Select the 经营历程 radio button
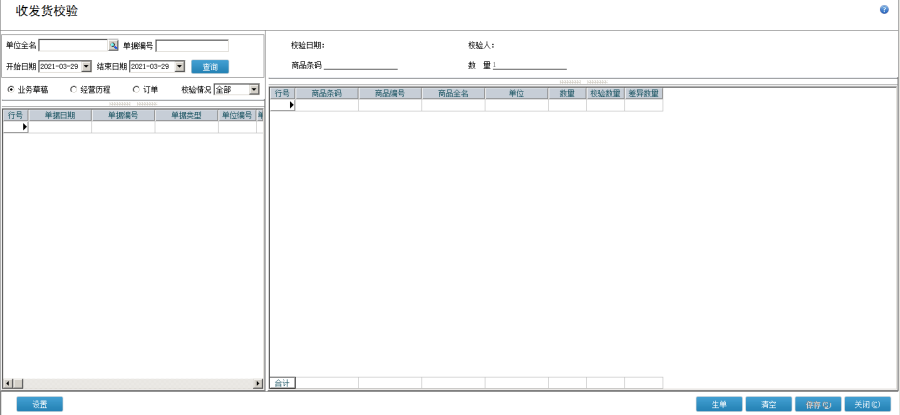This screenshot has width=900, height=415. click(73, 89)
